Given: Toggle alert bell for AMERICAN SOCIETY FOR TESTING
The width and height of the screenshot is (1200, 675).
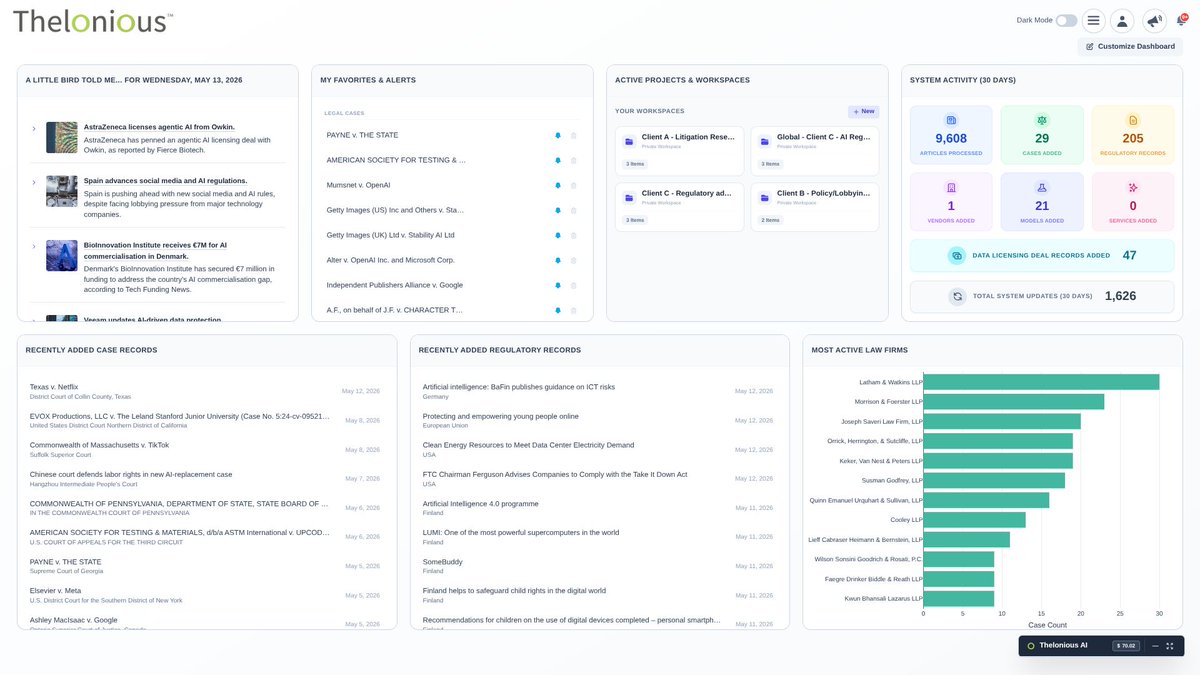Looking at the screenshot, I should [557, 160].
